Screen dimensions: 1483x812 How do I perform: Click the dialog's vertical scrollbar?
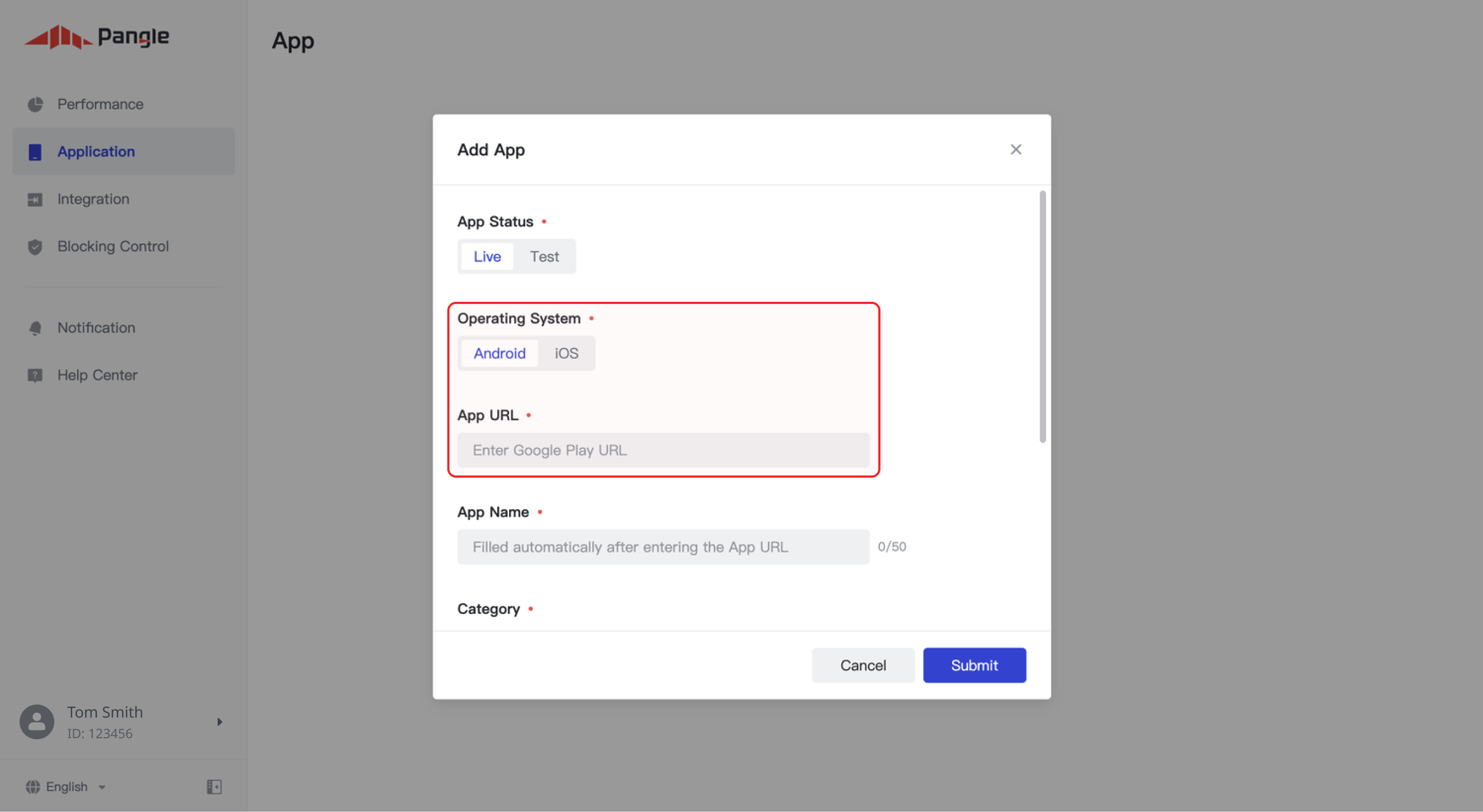tap(1042, 316)
